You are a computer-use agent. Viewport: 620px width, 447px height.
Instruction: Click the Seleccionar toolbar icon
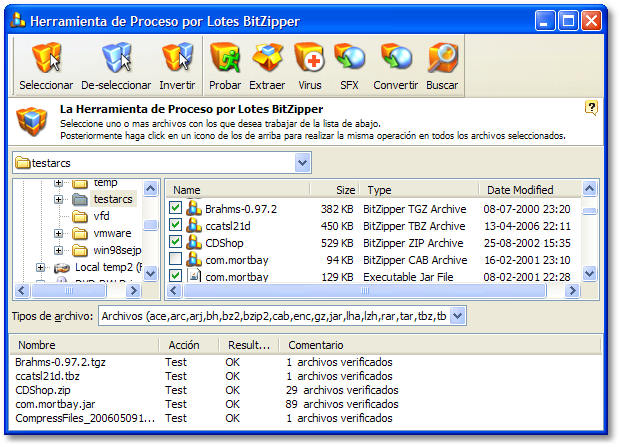coord(46,58)
